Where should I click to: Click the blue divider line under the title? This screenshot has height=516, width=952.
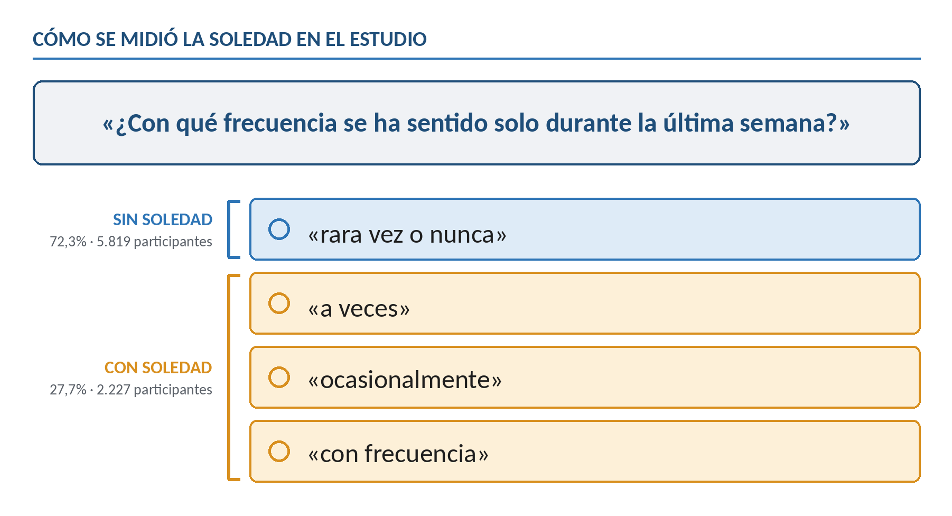point(477,59)
